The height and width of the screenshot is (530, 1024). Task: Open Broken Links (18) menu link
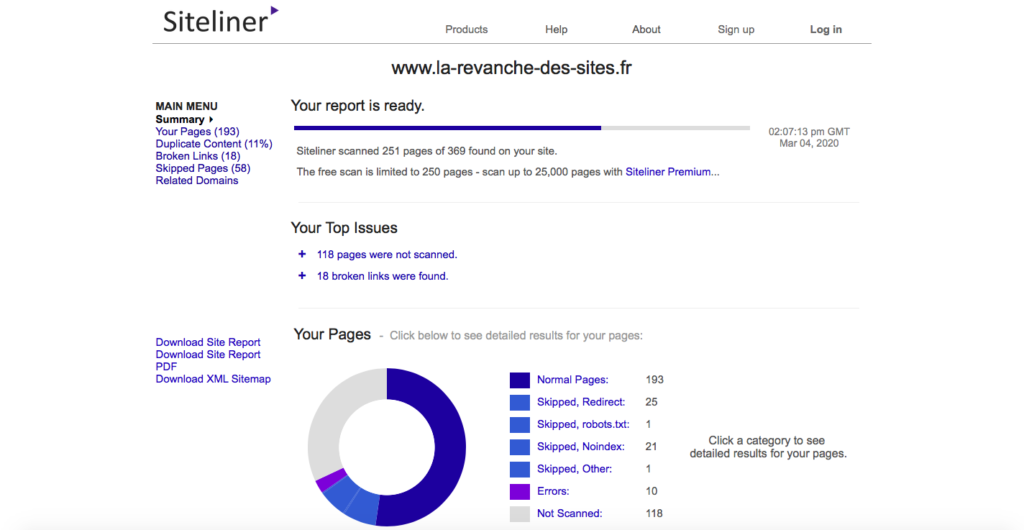point(198,156)
